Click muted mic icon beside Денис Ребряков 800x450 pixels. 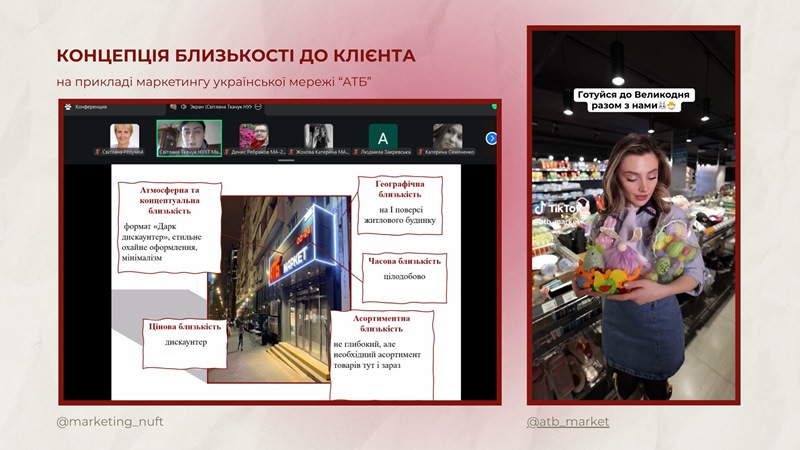pyautogui.click(x=227, y=152)
